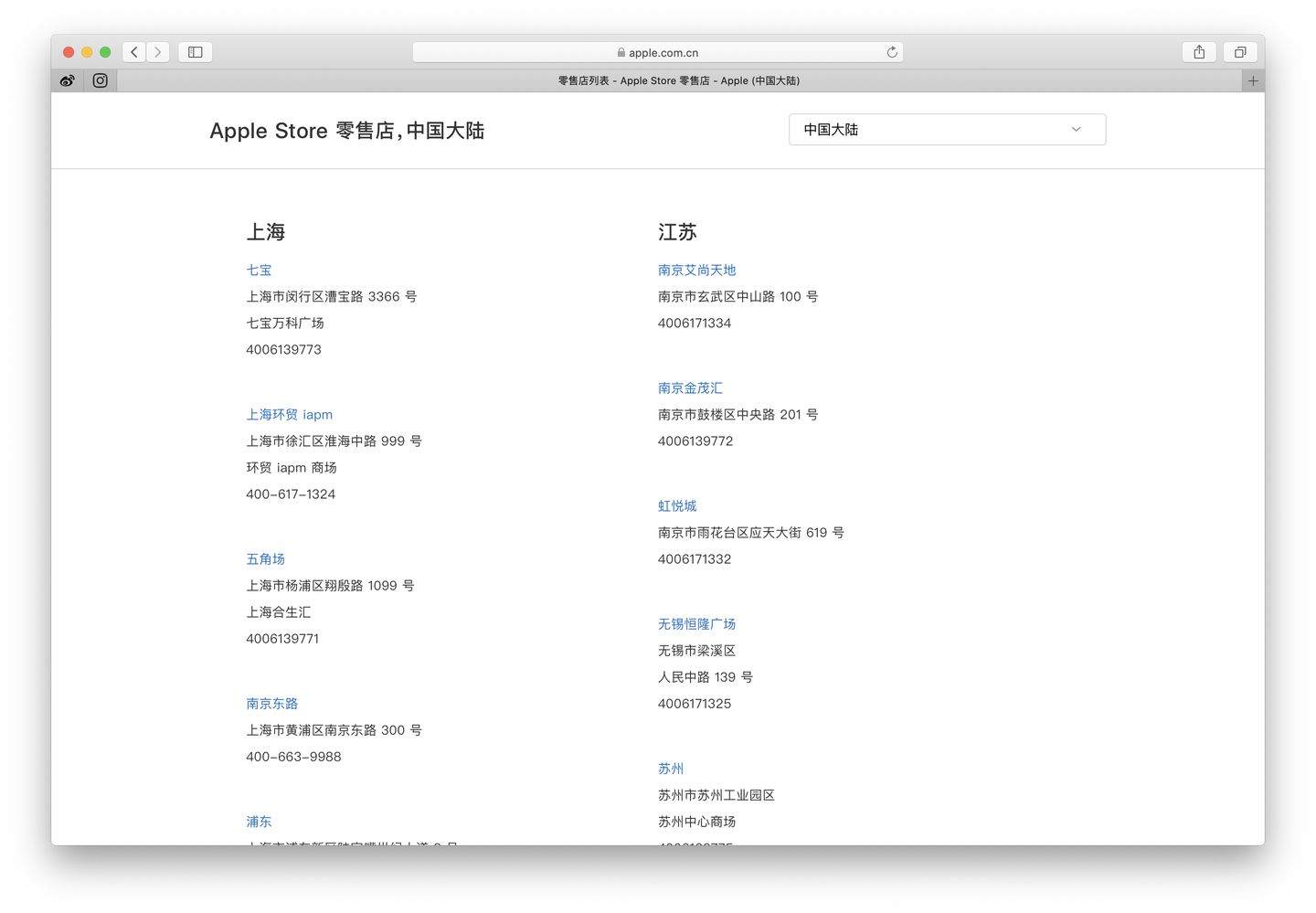The image size is (1316, 913).
Task: Add a new tab with the plus button
Action: coord(1253,80)
